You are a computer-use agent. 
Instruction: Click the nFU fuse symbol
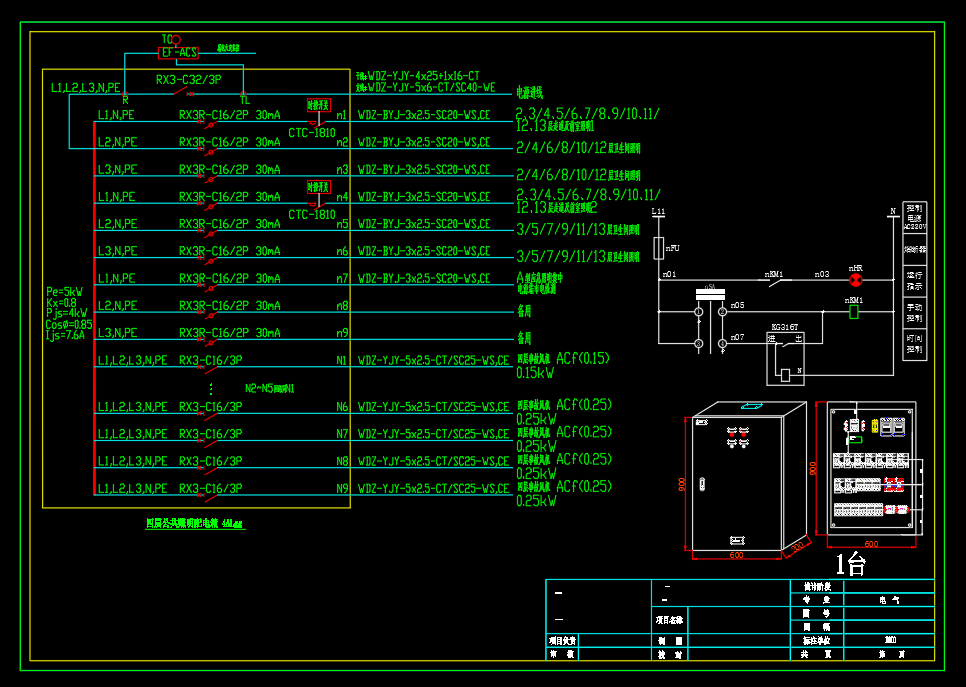tap(658, 248)
